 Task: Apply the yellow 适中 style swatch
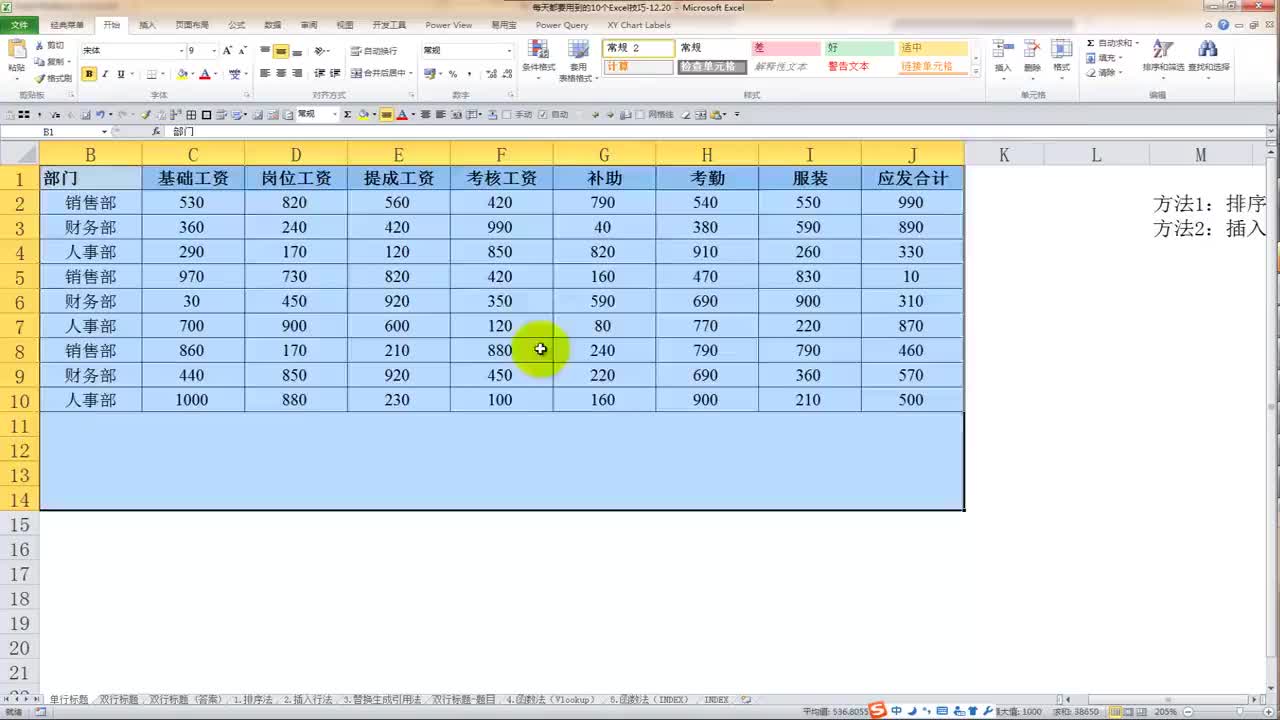[932, 48]
